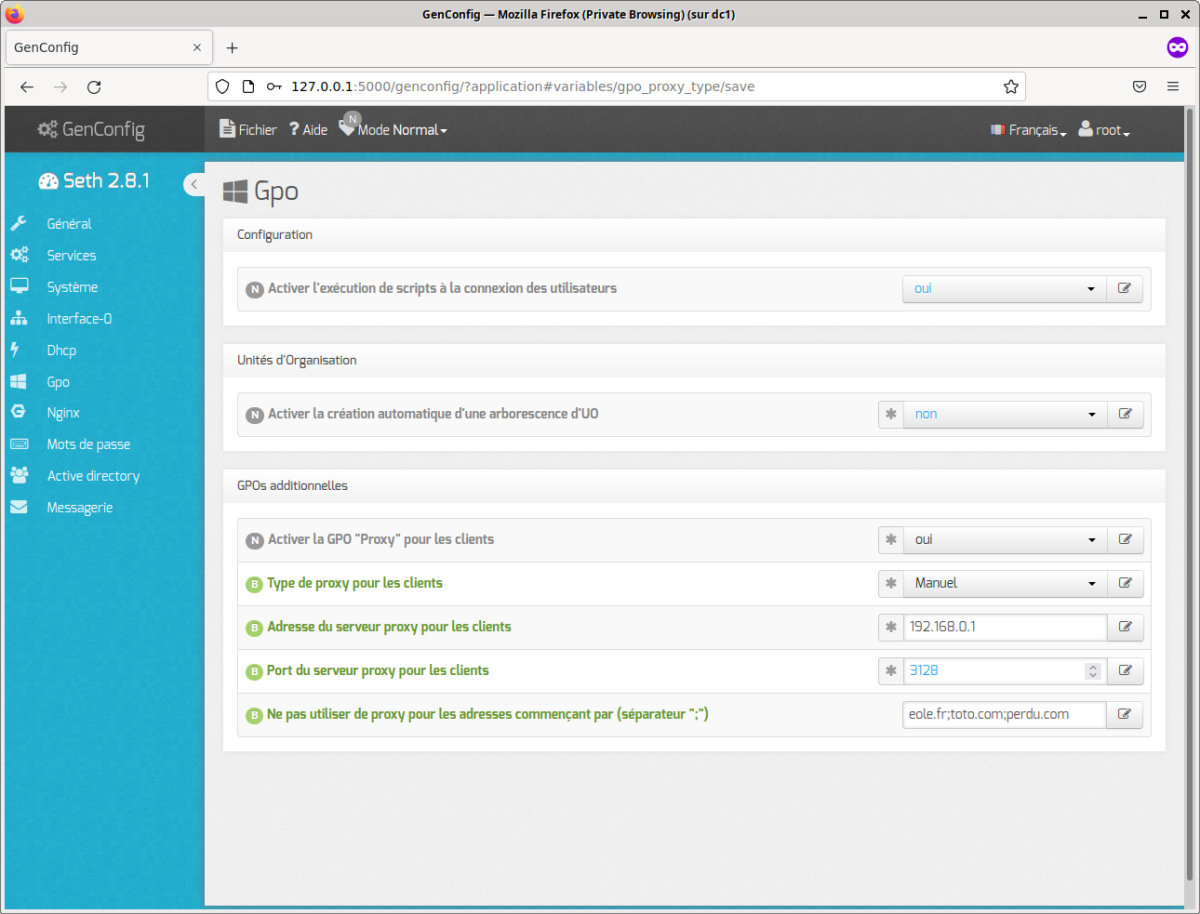Click the proxy address field 192.168.0.1
This screenshot has width=1200, height=914.
1004,627
